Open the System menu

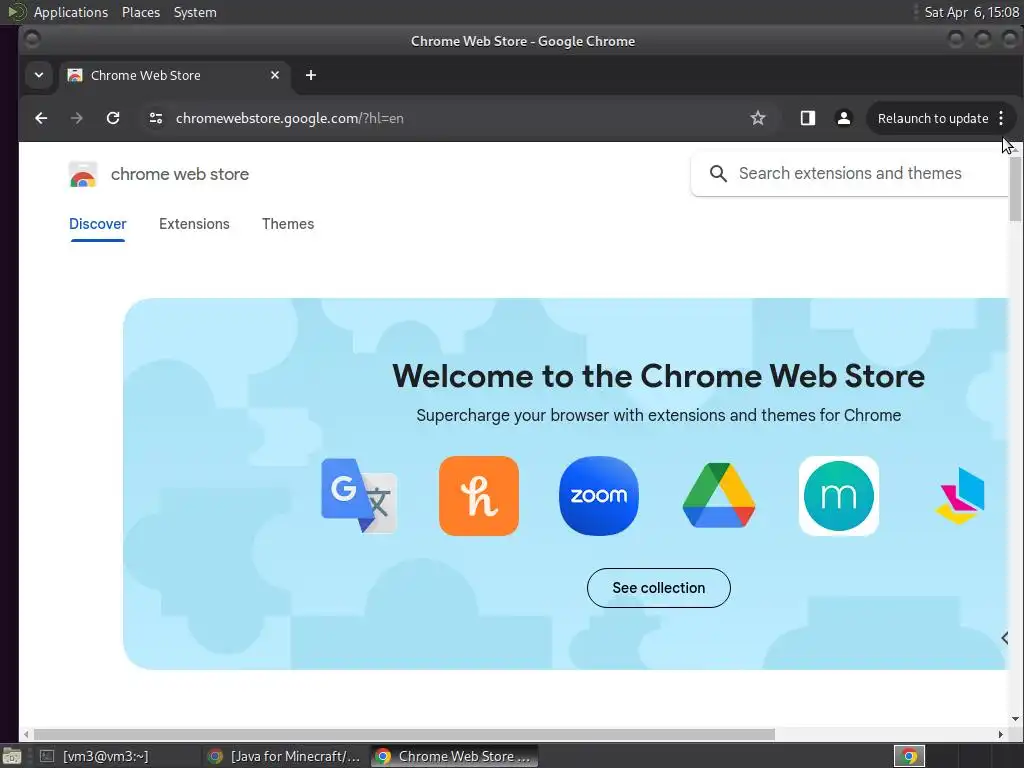(195, 12)
